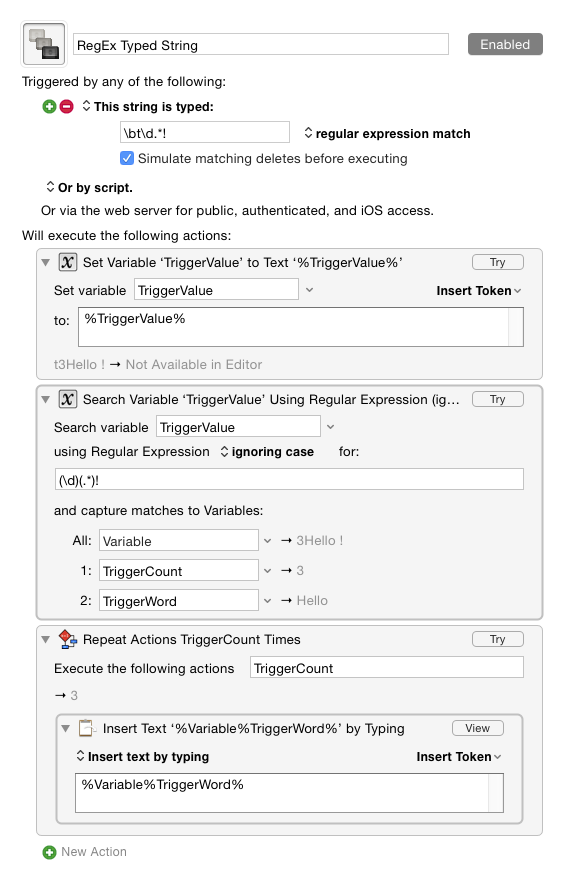
Task: Collapse the Repeat Actions disclosure triangle
Action: point(46,639)
